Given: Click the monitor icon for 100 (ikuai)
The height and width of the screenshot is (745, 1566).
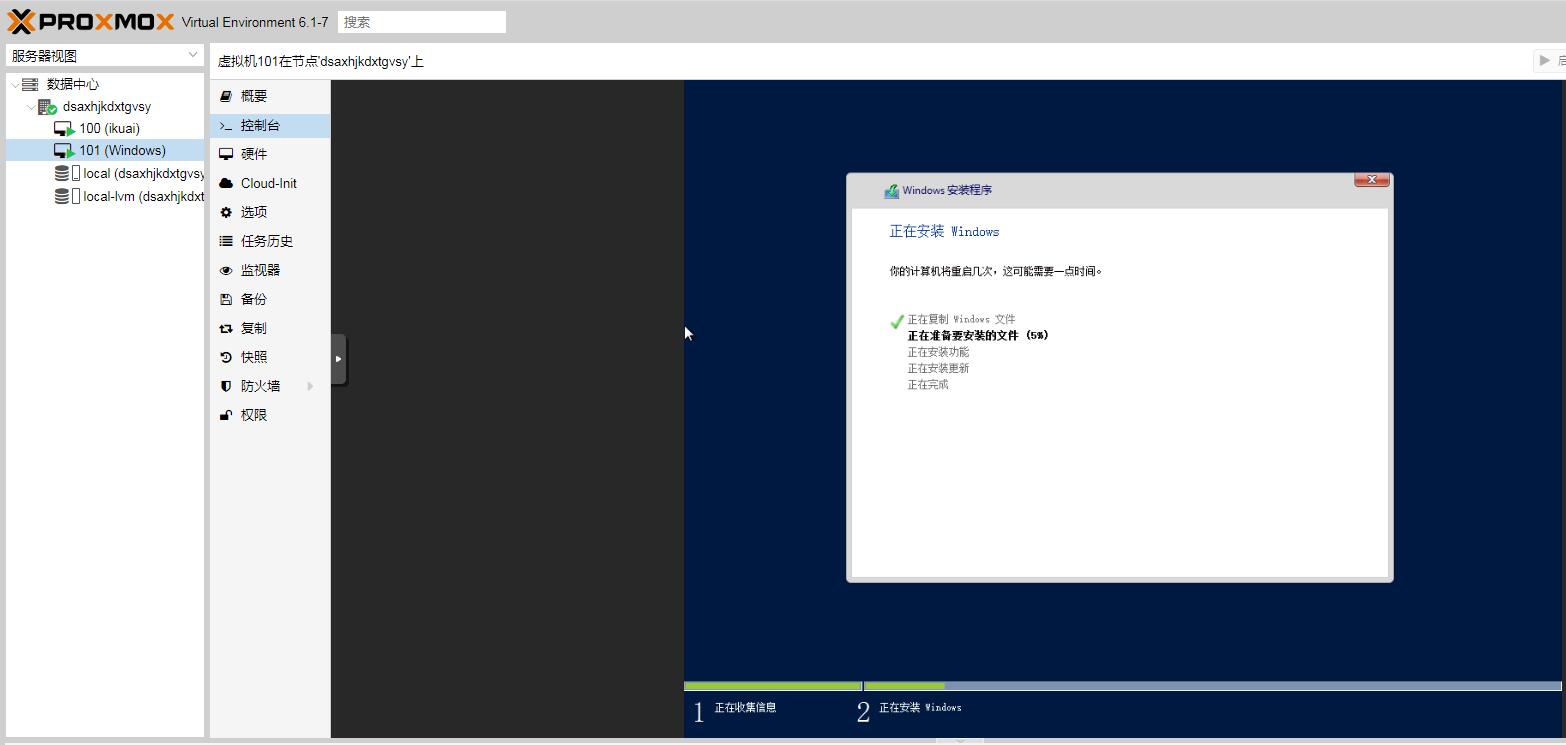Looking at the screenshot, I should (64, 129).
